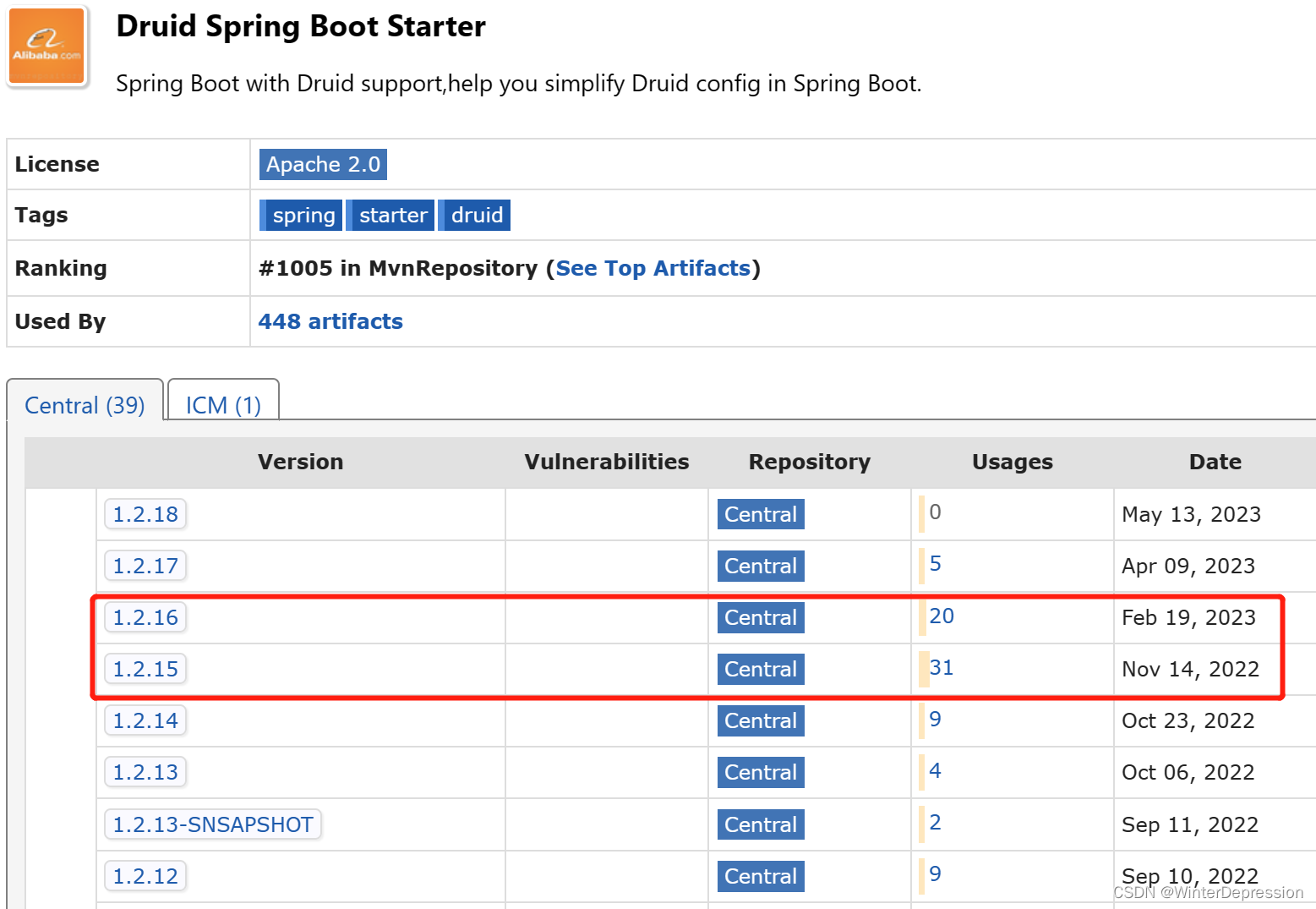Viewport: 1316px width, 909px height.
Task: Click Central repository badge for 1.2.17
Action: [x=761, y=566]
